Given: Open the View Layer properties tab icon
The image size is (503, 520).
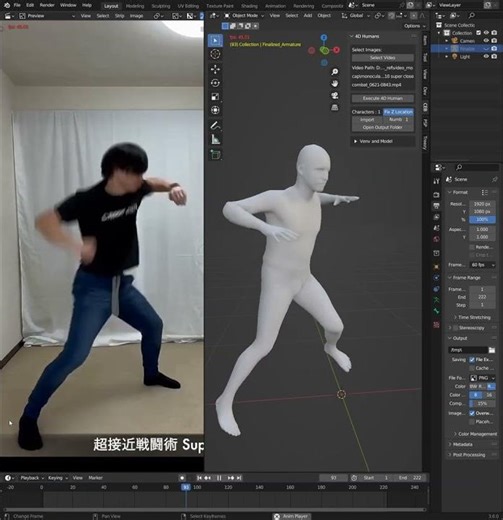Looking at the screenshot, I should pyautogui.click(x=436, y=217).
